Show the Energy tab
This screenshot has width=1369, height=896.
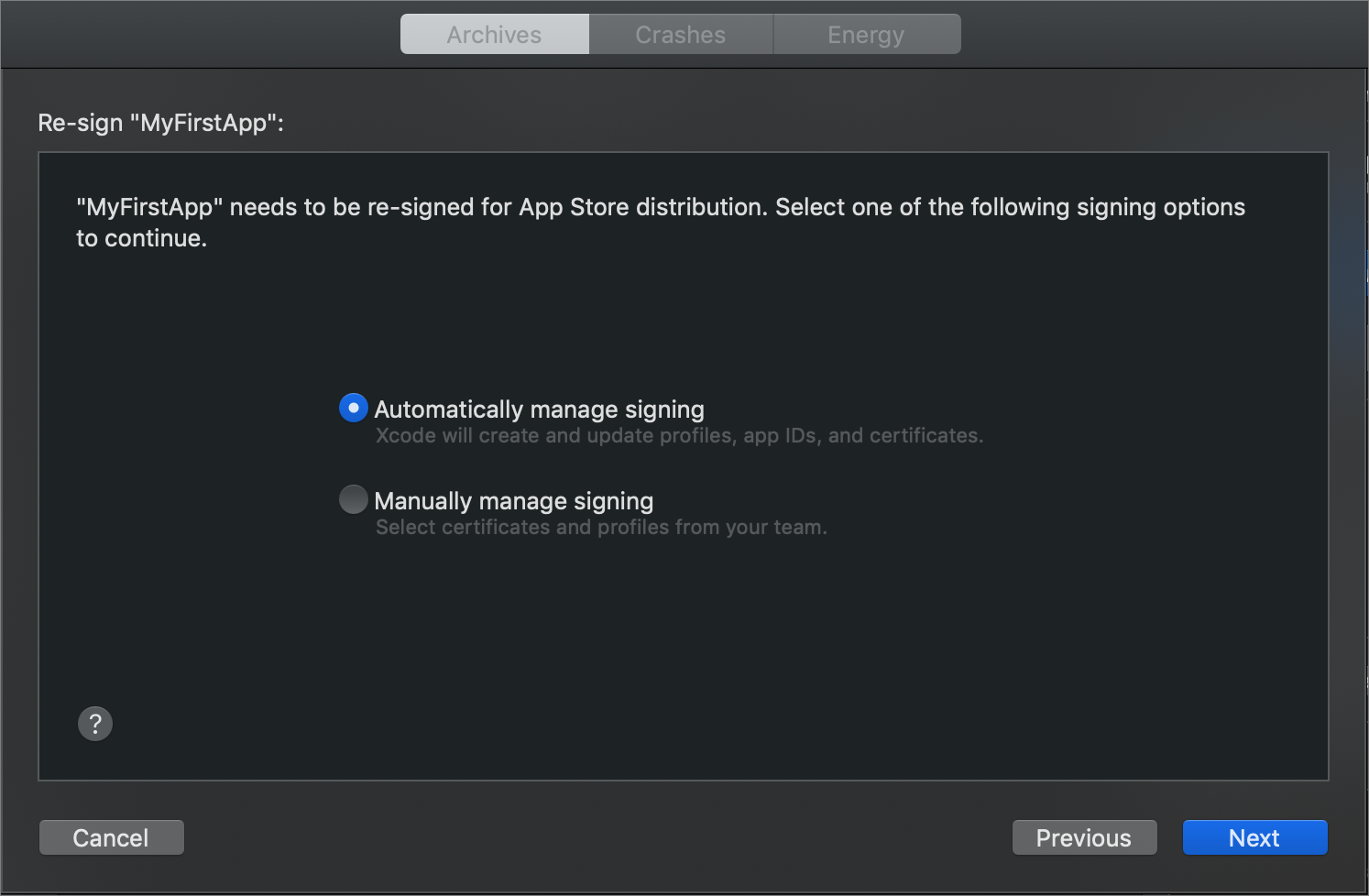[867, 34]
